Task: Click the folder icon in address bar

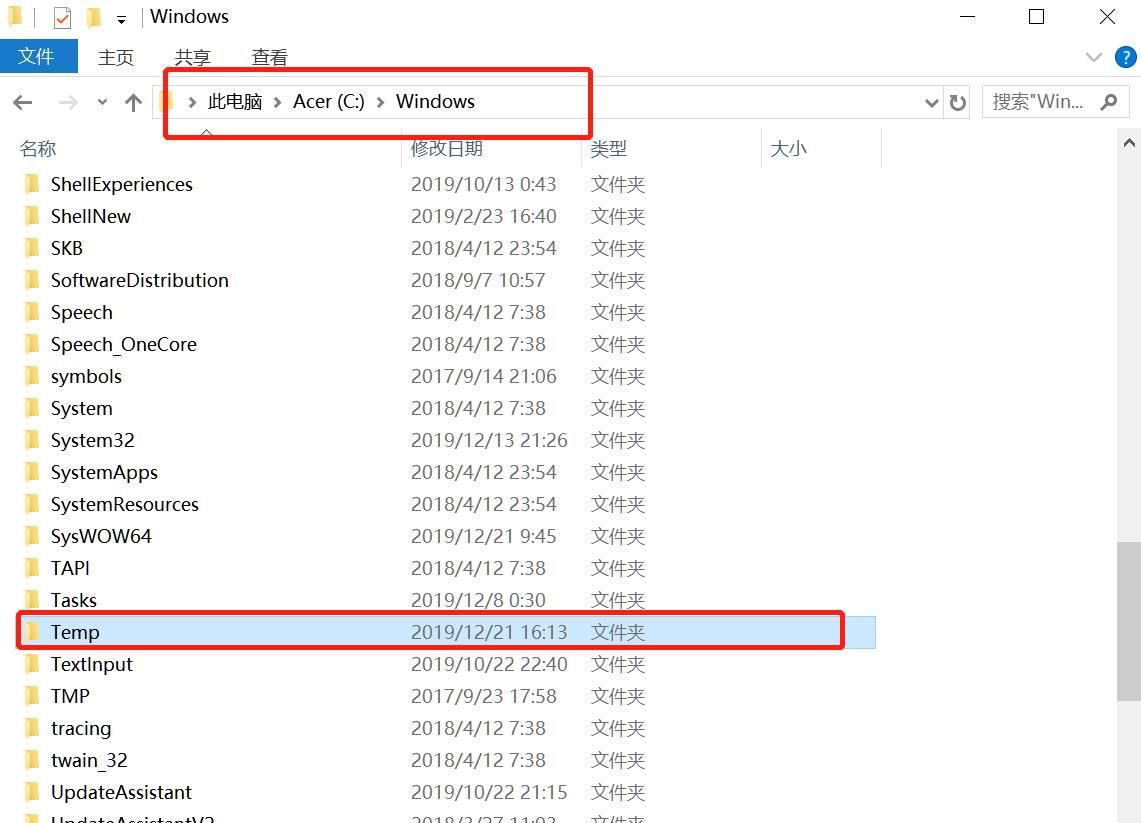Action: point(167,102)
